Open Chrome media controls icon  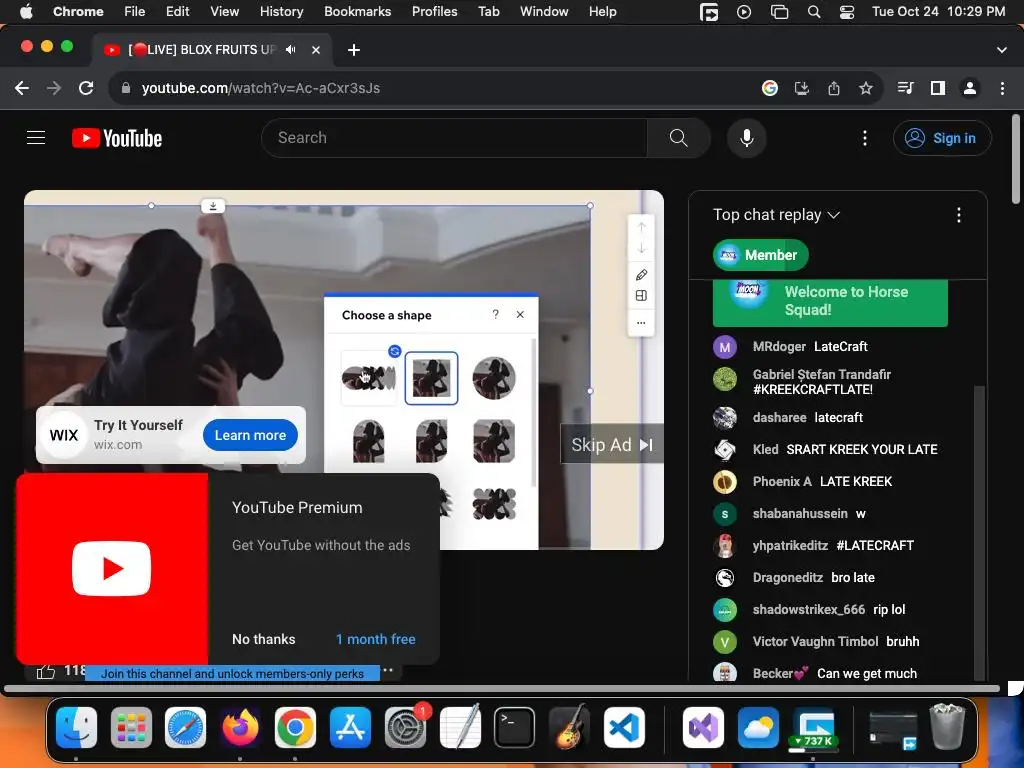[x=905, y=88]
